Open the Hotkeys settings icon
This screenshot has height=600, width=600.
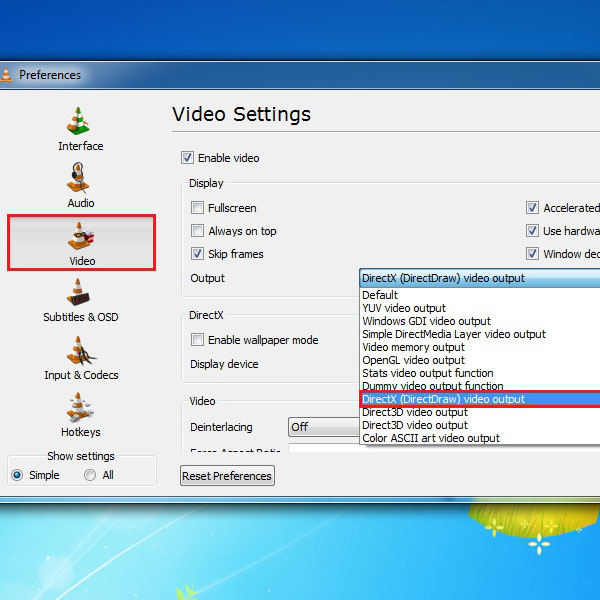pyautogui.click(x=79, y=407)
